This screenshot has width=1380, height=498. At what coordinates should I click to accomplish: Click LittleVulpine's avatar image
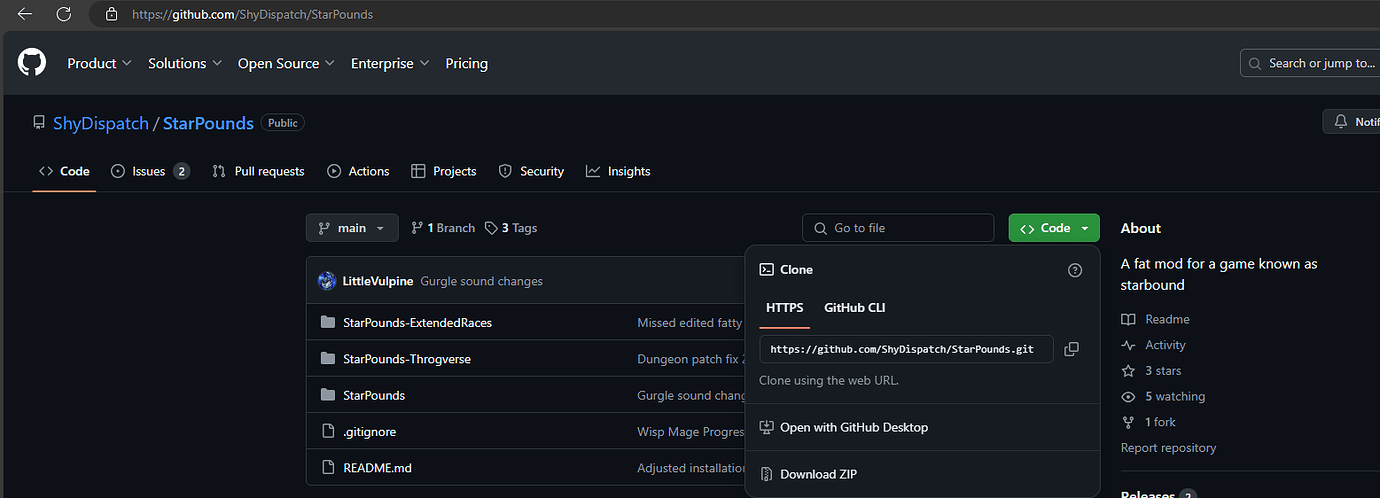327,281
